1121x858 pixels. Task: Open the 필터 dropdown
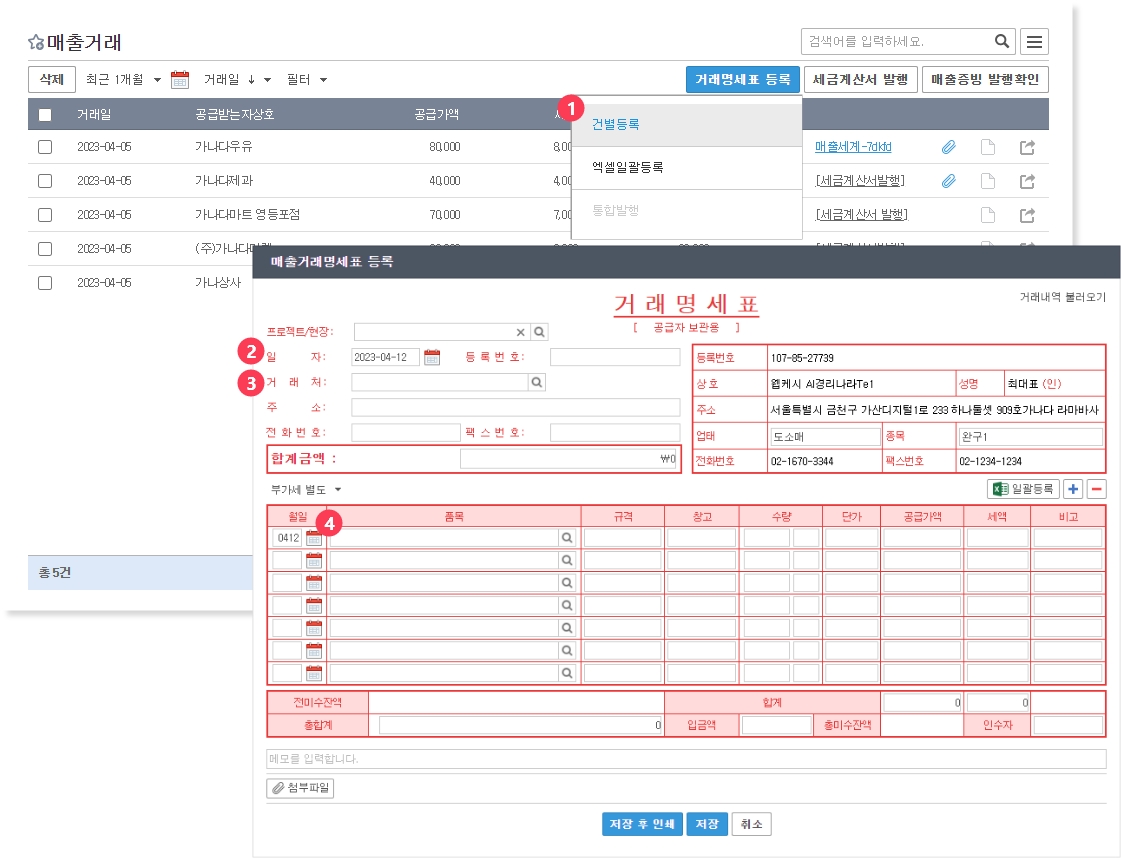(306, 80)
